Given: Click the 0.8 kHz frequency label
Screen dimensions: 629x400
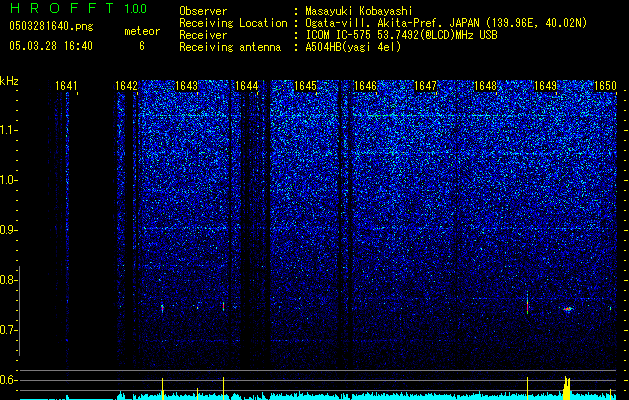Looking at the screenshot, I should [8, 280].
